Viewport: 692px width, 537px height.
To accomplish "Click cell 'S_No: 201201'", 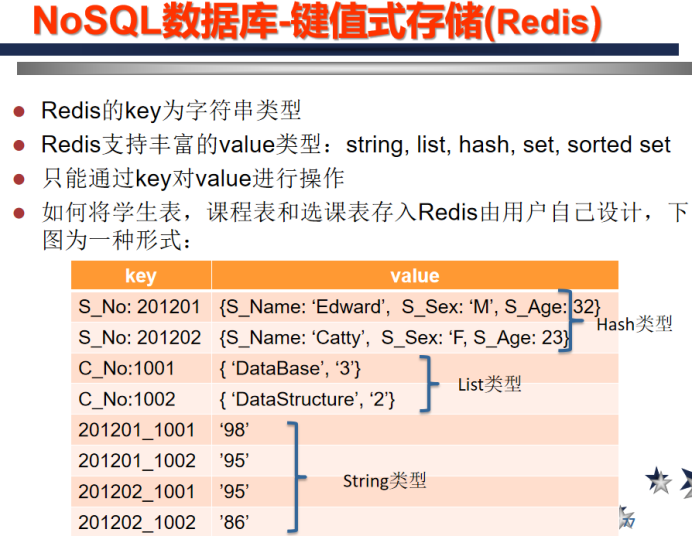I will (141, 307).
